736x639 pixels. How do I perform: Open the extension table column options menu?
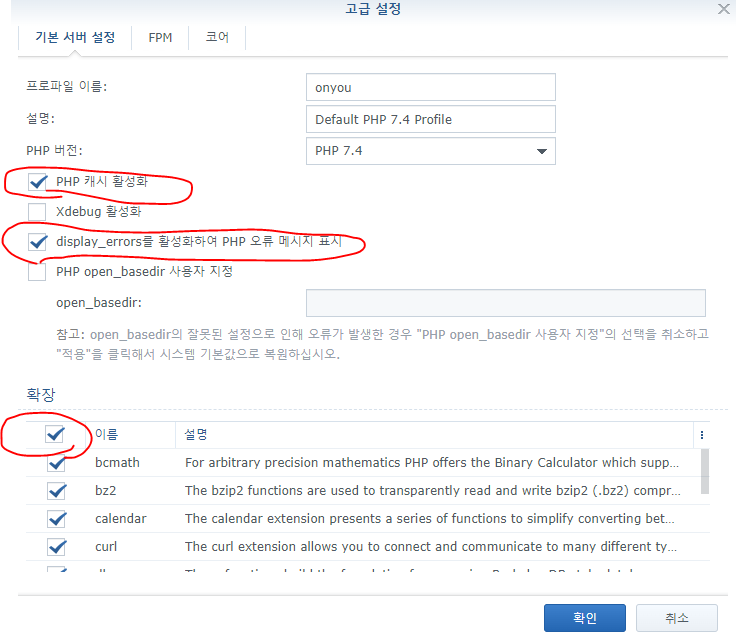[x=702, y=435]
